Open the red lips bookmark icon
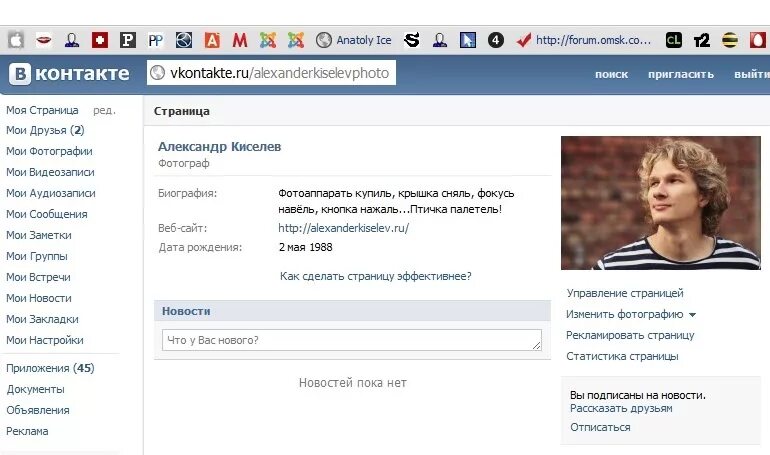The width and height of the screenshot is (770, 455). pyautogui.click(x=44, y=40)
